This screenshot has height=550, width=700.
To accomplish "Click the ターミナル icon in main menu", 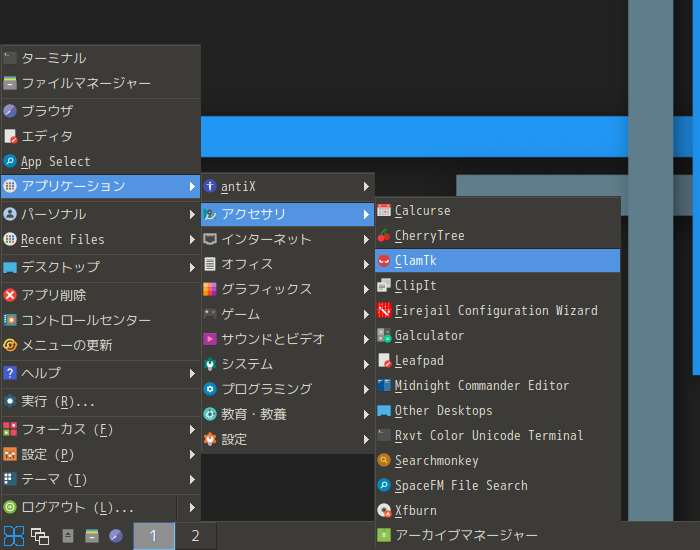I will click(x=10, y=58).
